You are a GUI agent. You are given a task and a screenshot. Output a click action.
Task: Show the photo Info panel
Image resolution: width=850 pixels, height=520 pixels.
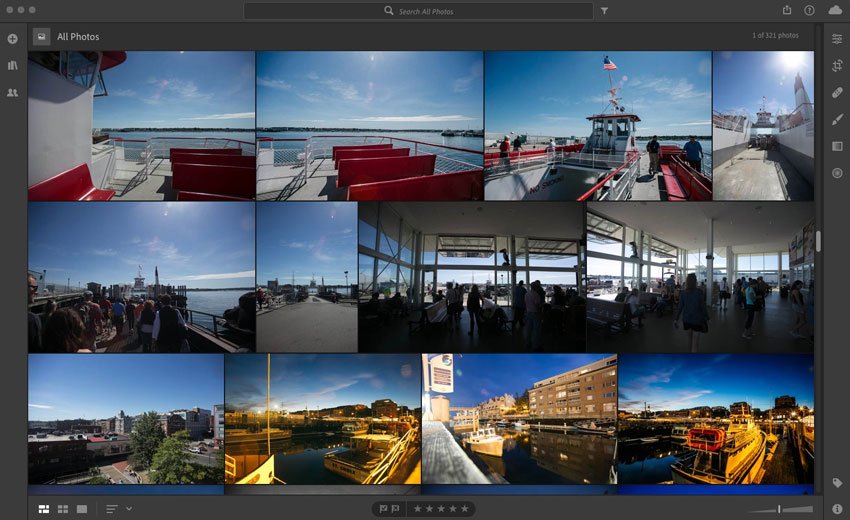click(837, 509)
